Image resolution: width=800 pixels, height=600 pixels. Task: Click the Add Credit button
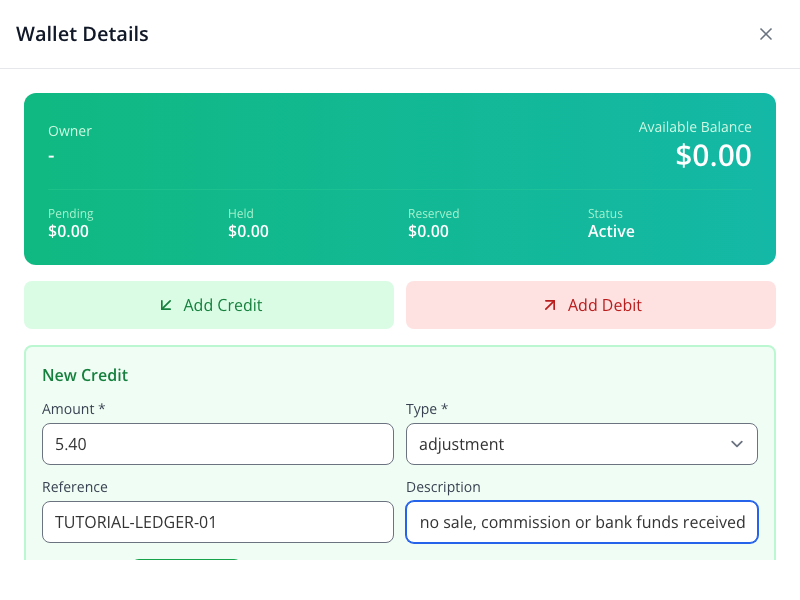point(209,305)
